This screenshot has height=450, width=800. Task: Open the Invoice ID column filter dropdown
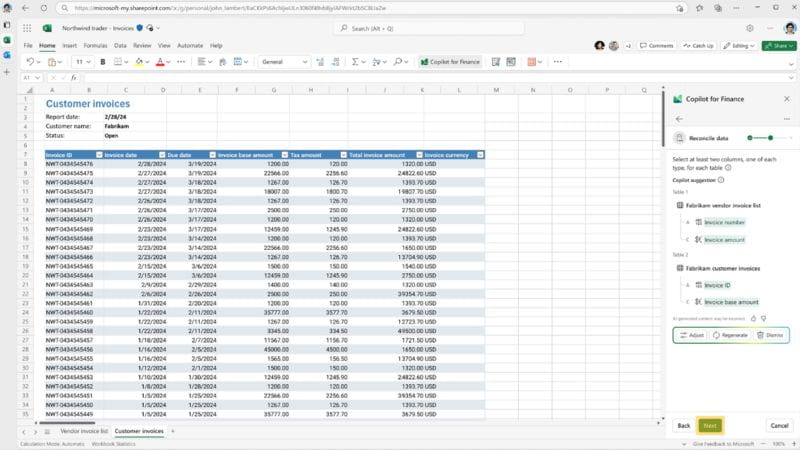coord(99,155)
